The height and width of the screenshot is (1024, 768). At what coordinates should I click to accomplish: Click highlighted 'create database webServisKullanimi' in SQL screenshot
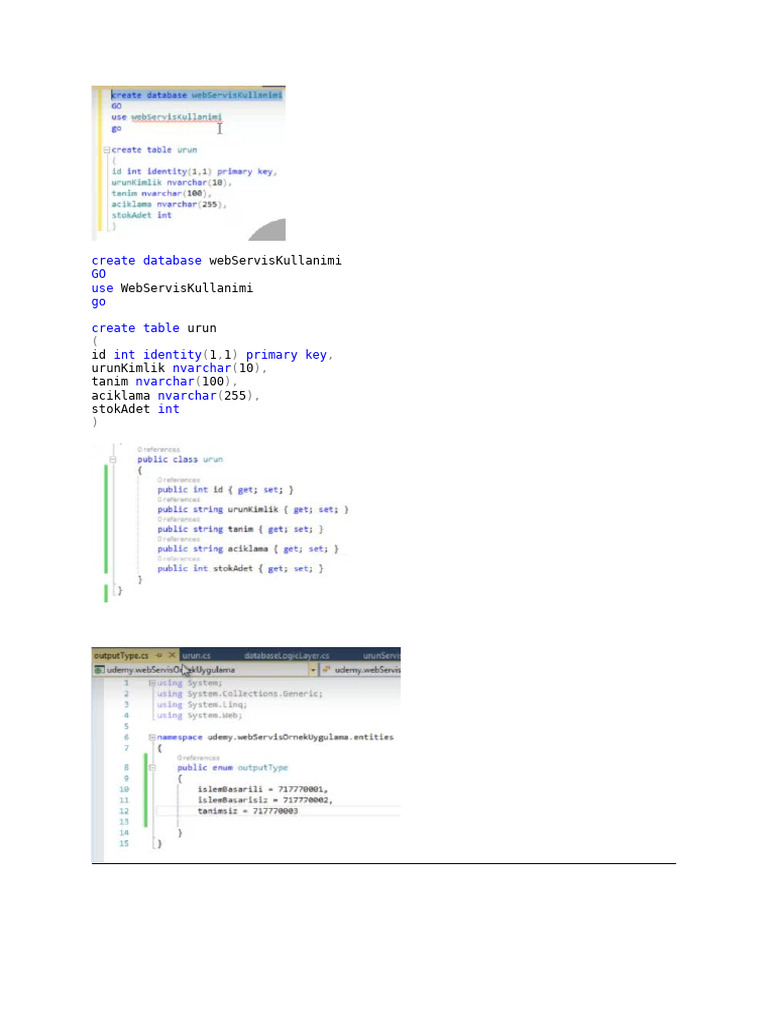(x=197, y=95)
